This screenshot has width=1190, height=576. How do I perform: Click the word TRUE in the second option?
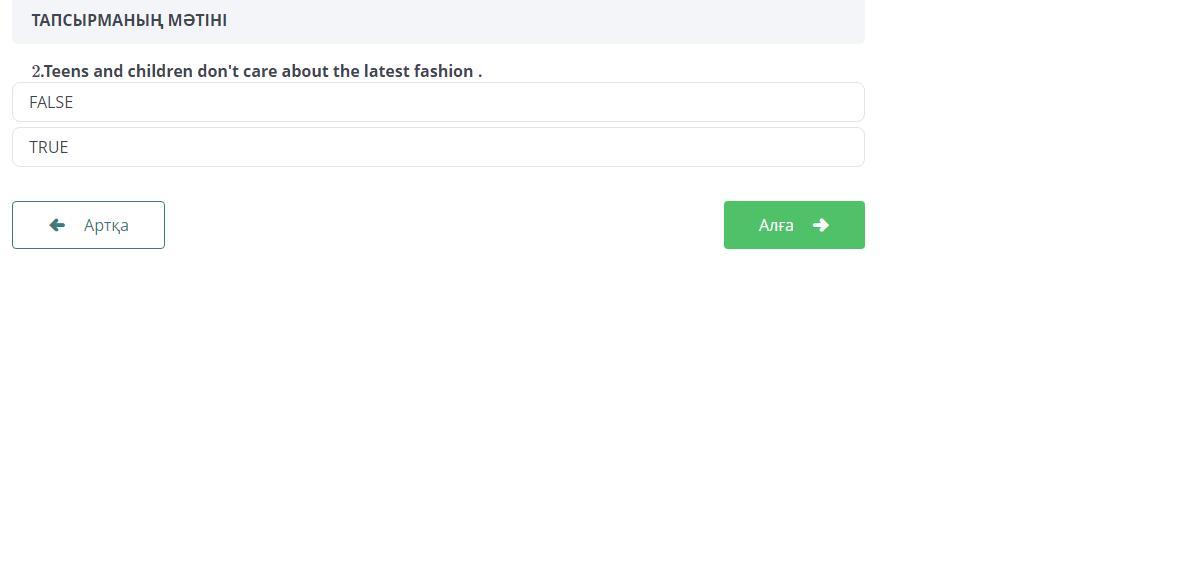point(49,147)
